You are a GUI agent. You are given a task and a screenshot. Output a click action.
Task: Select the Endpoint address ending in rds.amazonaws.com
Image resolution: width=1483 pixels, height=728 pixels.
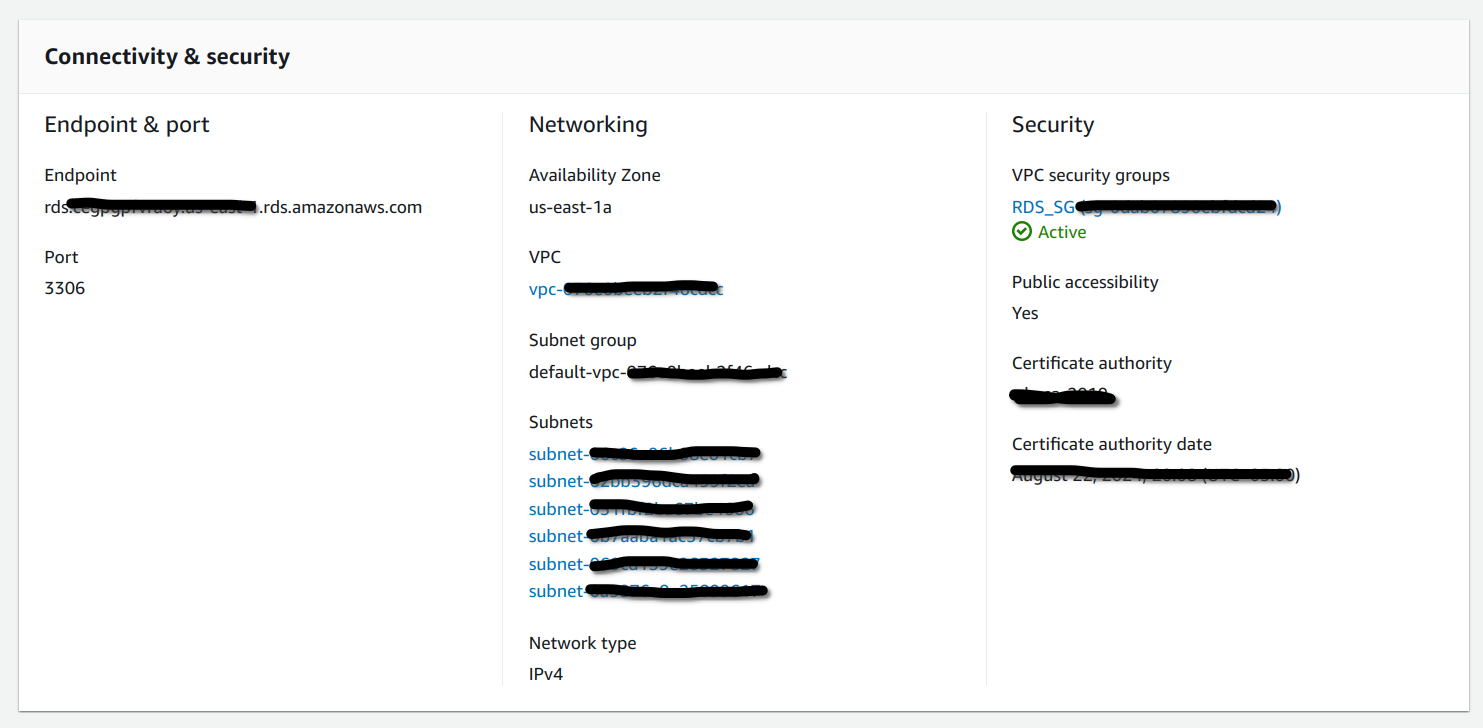click(233, 207)
